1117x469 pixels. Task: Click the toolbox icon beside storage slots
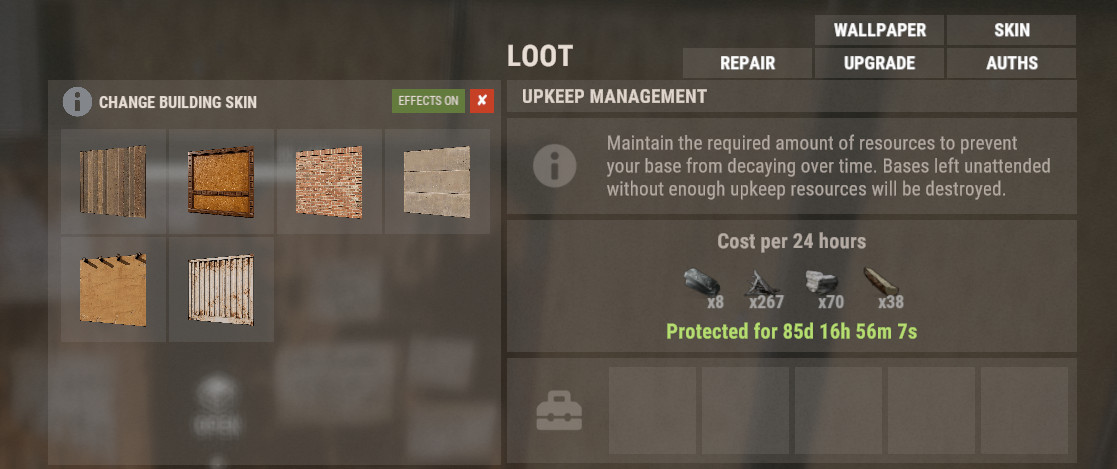click(x=558, y=412)
